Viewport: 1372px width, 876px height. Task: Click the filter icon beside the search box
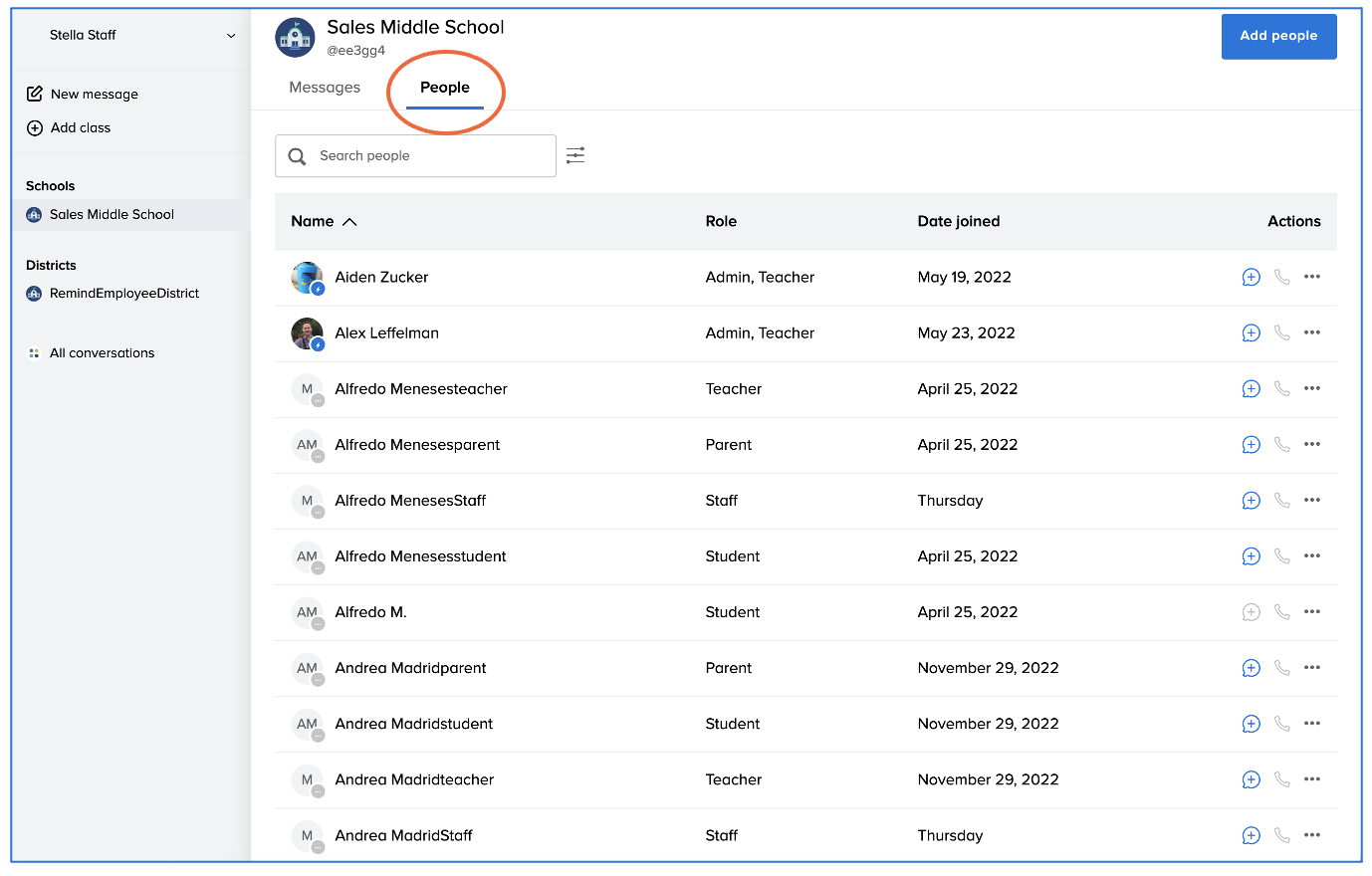point(574,155)
